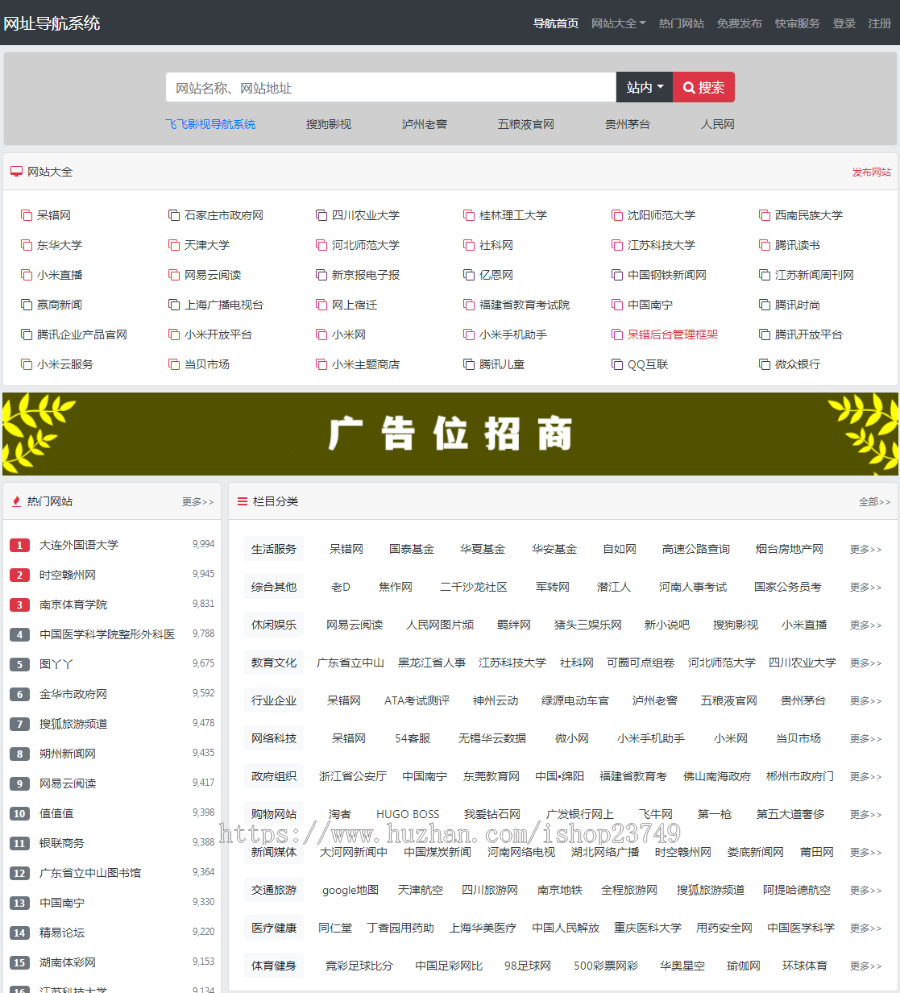Open 浙江省公安厅 in the 政府组织 row
The width and height of the screenshot is (900, 993).
point(353,776)
